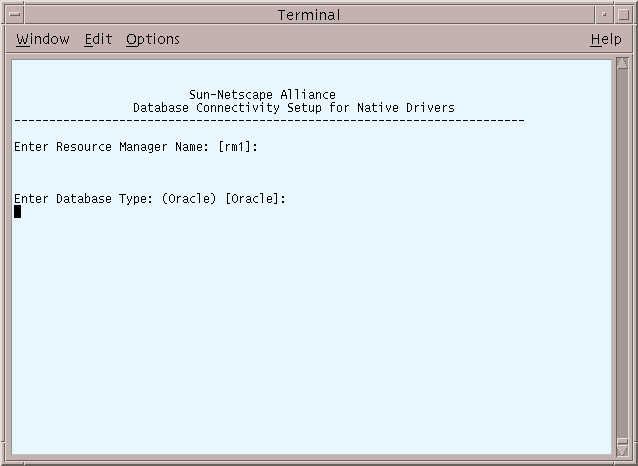
Task: Open the Help menu
Action: click(x=606, y=39)
